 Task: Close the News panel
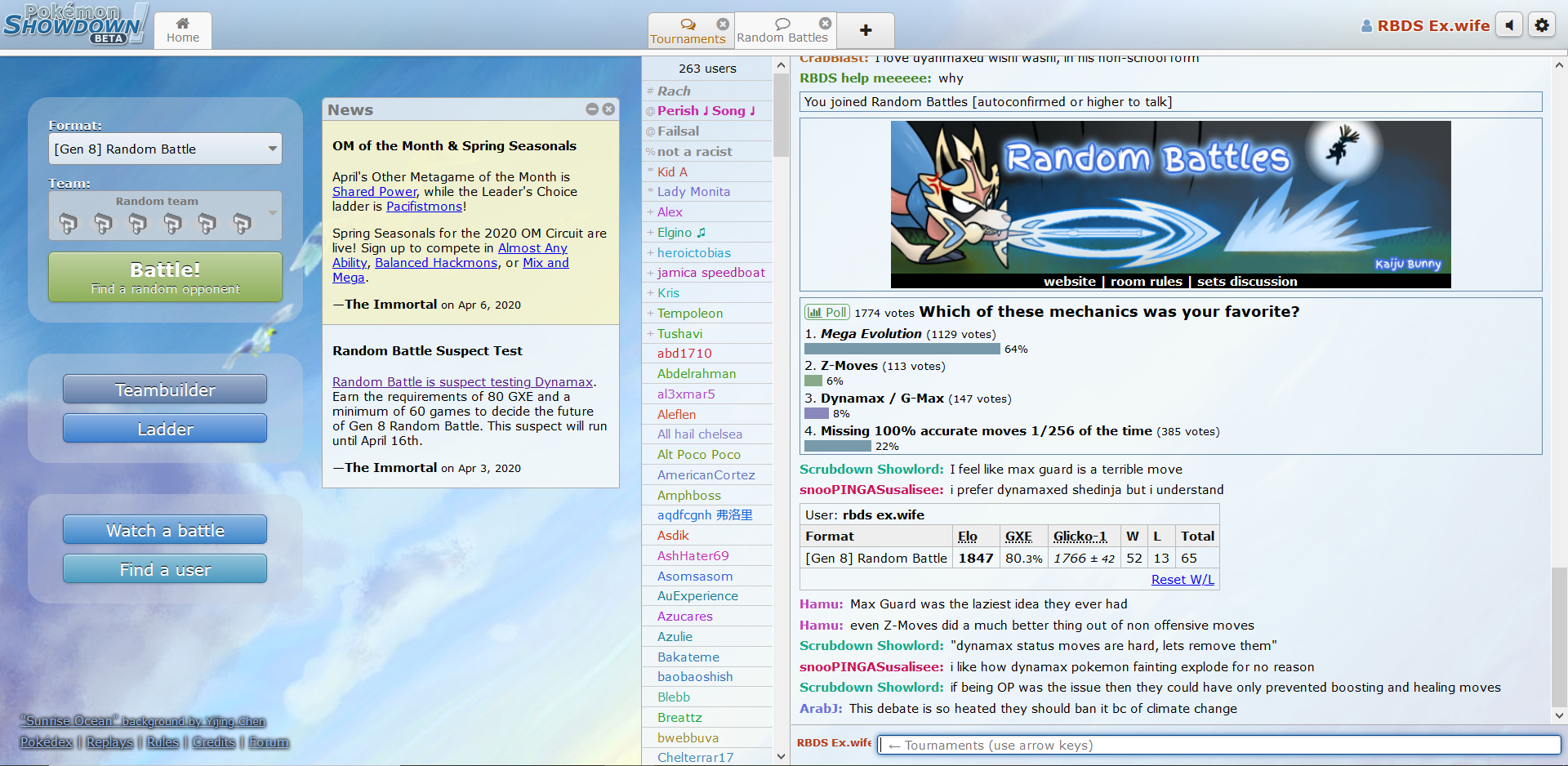click(608, 109)
